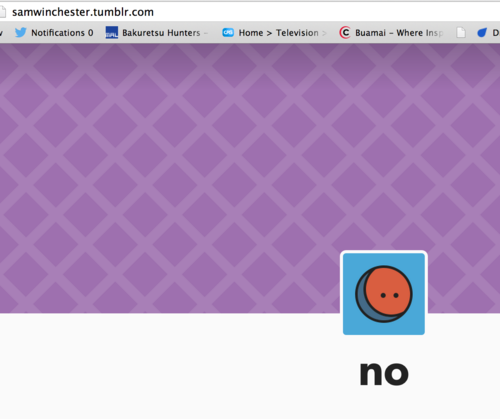The height and width of the screenshot is (419, 500).
Task: Click the red Buamai C favicon
Action: point(345,33)
